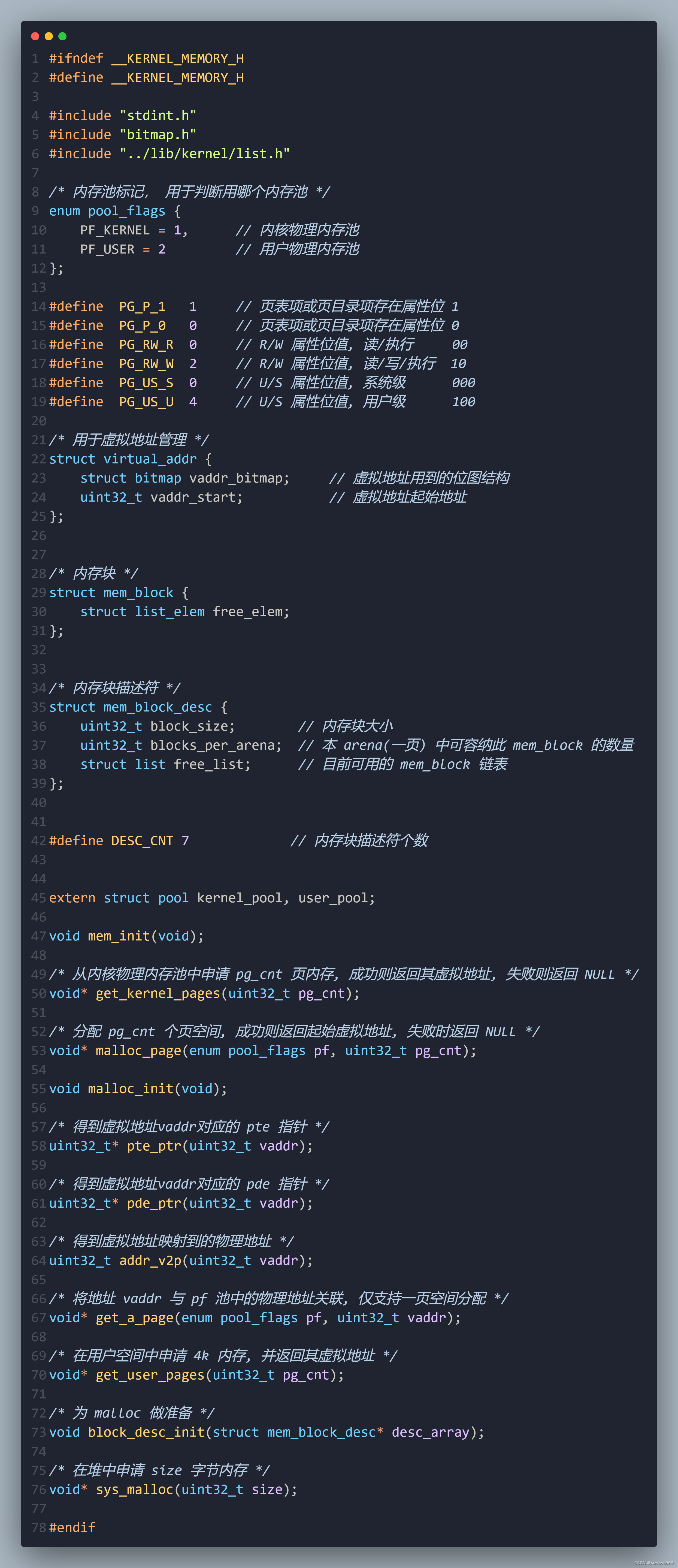Image resolution: width=678 pixels, height=1568 pixels.
Task: Click the sys_malloc function name
Action: click(135, 1489)
